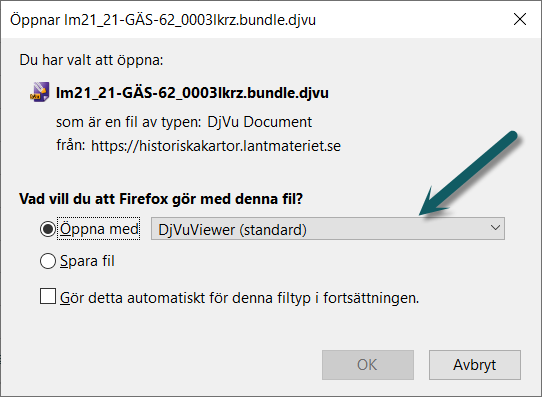Click the dialog title bar text
Screen dimensions: 542x397
tap(163, 20)
